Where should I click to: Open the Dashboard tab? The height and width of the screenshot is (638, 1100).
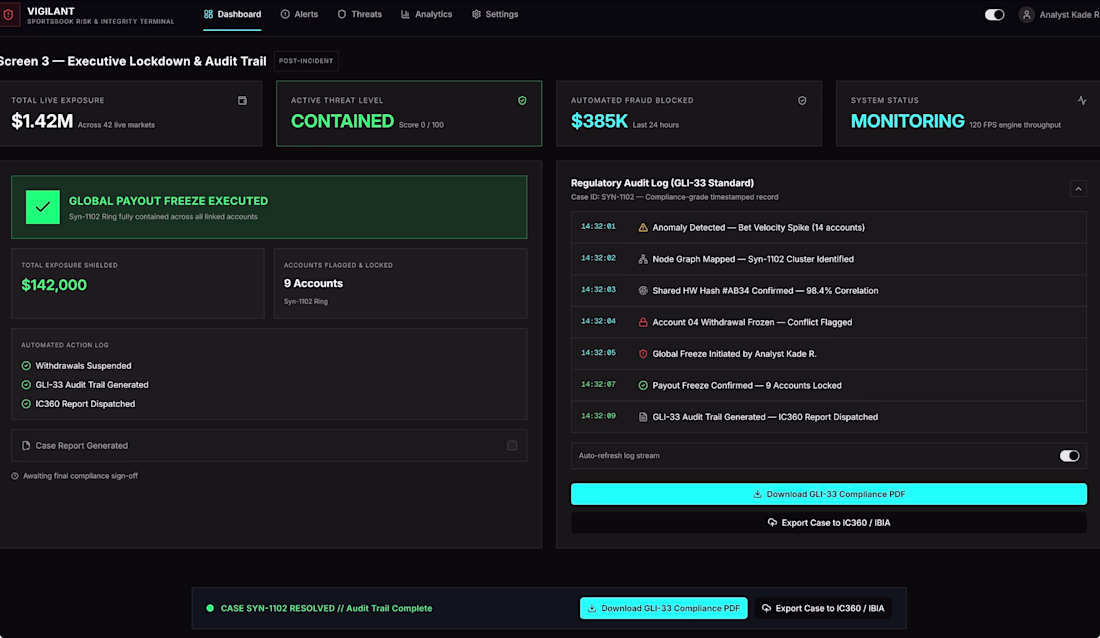point(232,14)
